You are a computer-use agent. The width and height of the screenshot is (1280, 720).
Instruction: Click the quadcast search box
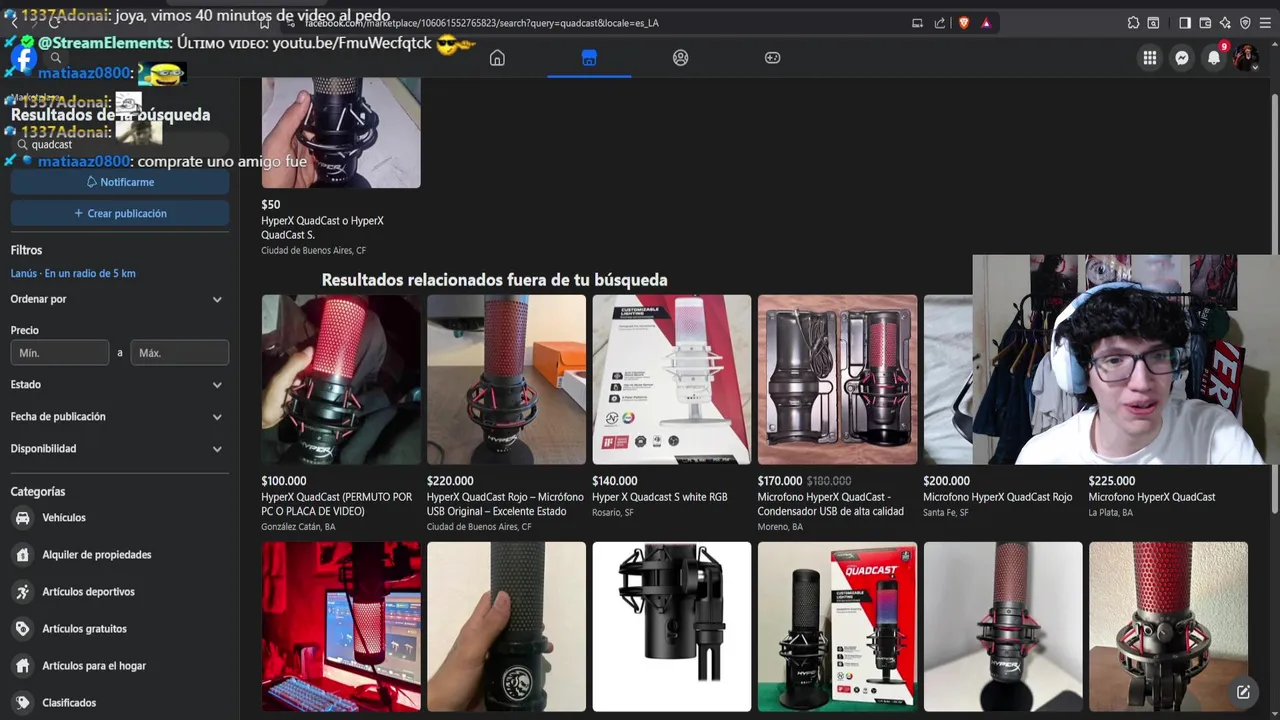(x=120, y=144)
